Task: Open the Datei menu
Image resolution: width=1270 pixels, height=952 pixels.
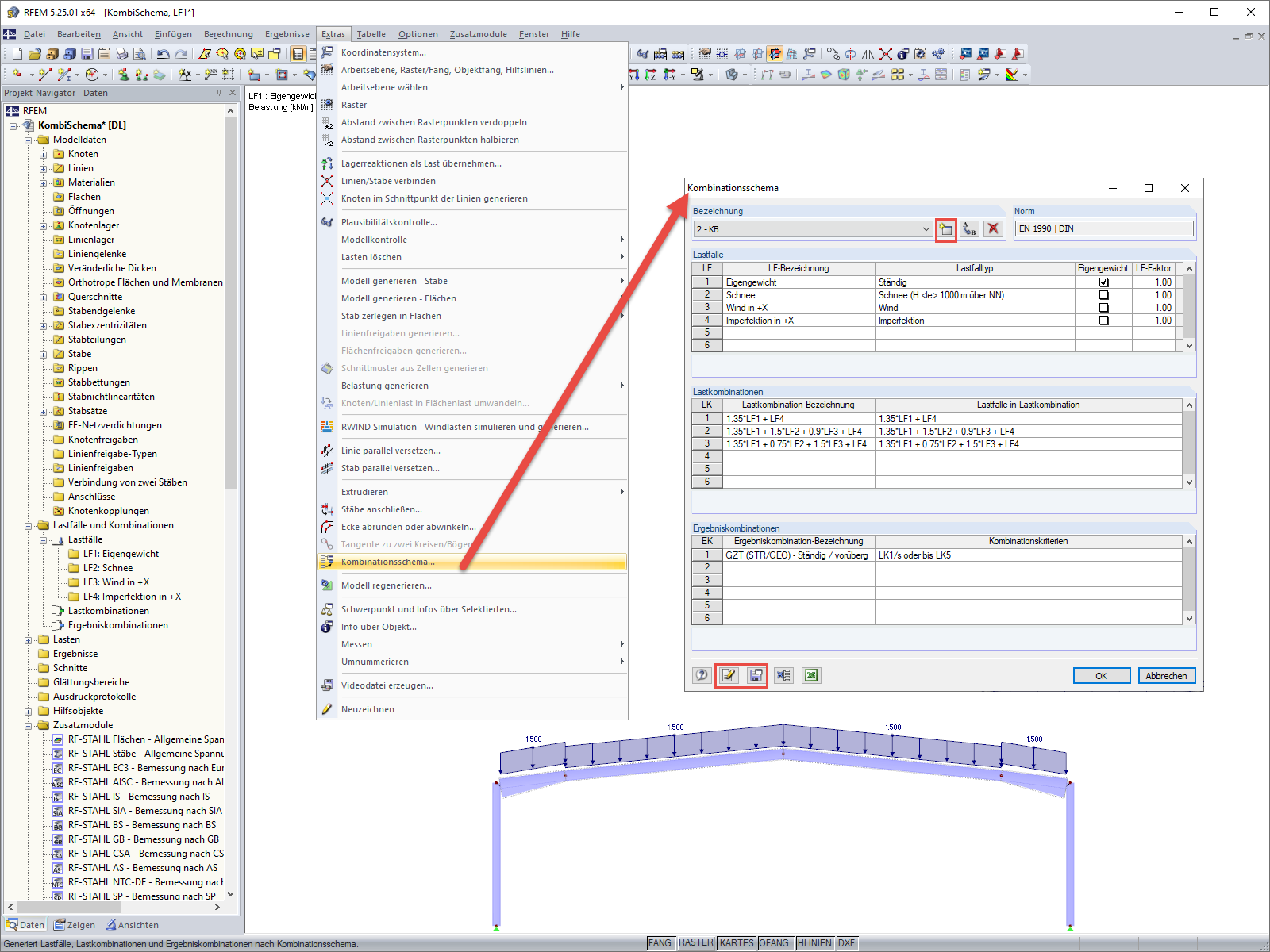Action: coord(34,34)
